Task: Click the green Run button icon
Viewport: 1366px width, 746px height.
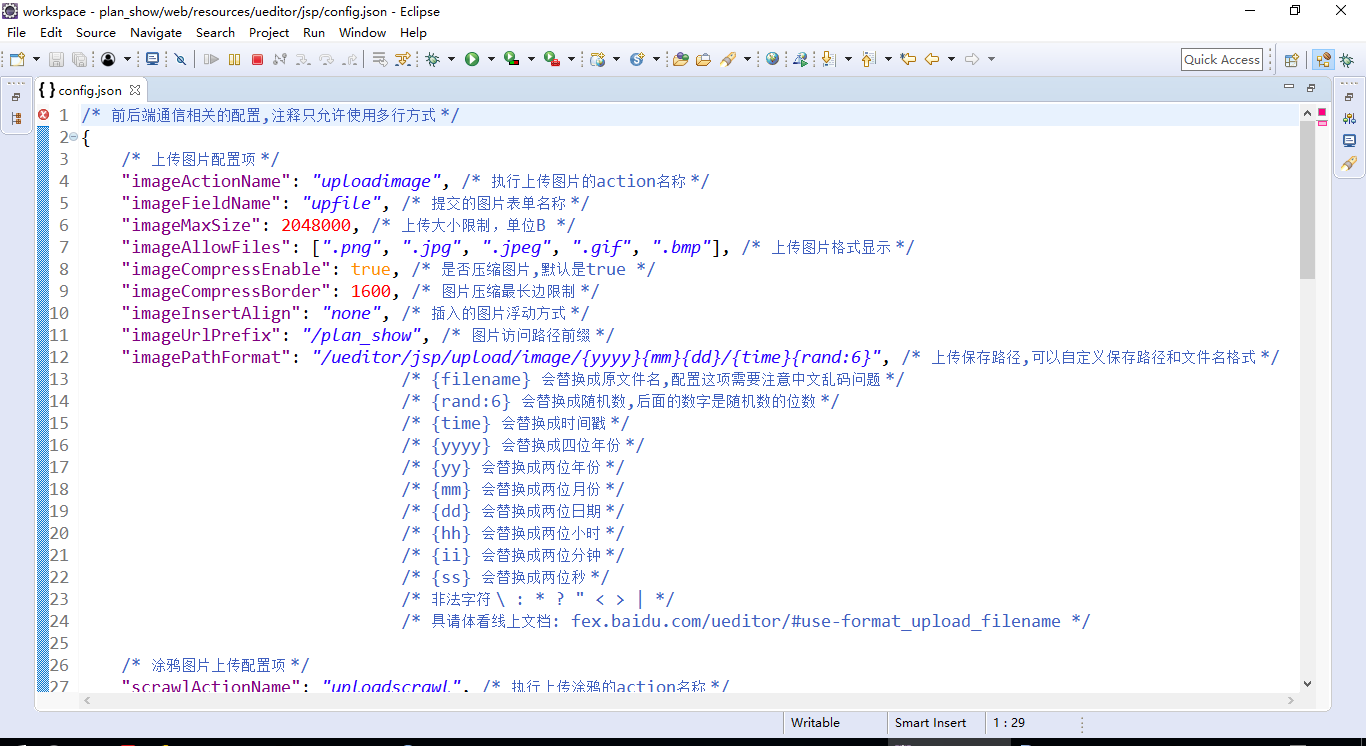Action: [x=472, y=59]
